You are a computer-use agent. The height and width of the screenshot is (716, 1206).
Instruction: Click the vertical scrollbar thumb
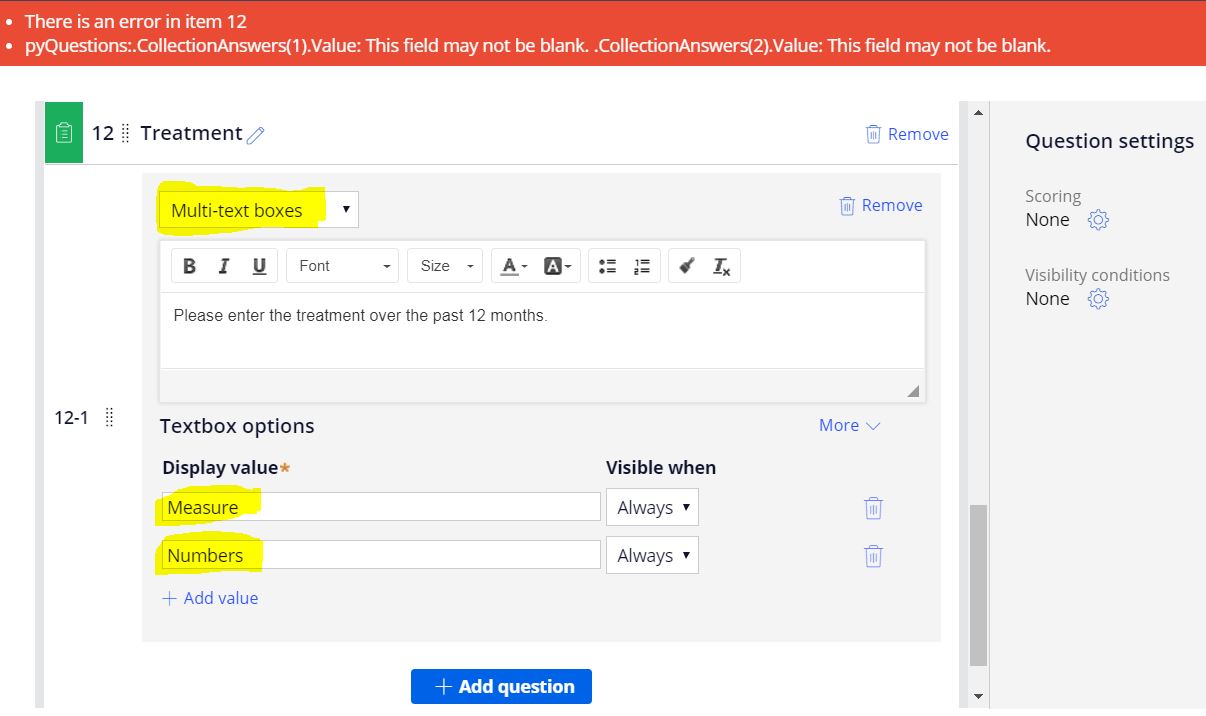click(x=978, y=585)
